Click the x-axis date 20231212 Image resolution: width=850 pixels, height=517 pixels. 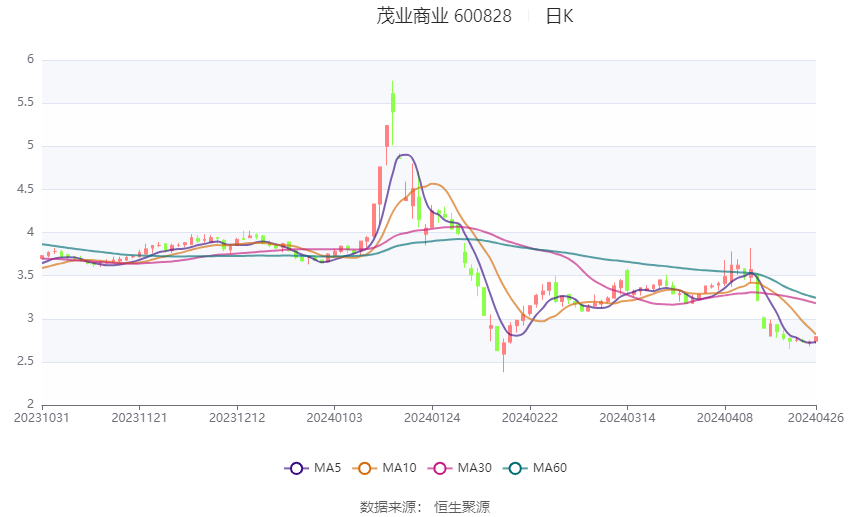[237, 418]
